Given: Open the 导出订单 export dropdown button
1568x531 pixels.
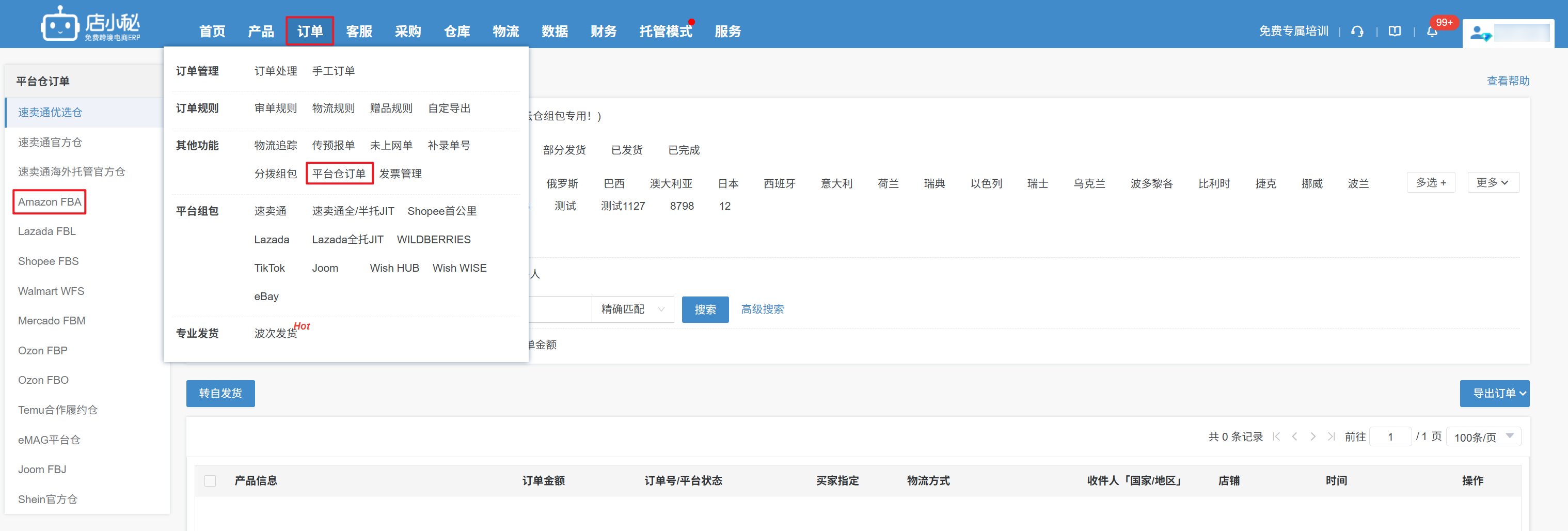Looking at the screenshot, I should (x=1494, y=394).
